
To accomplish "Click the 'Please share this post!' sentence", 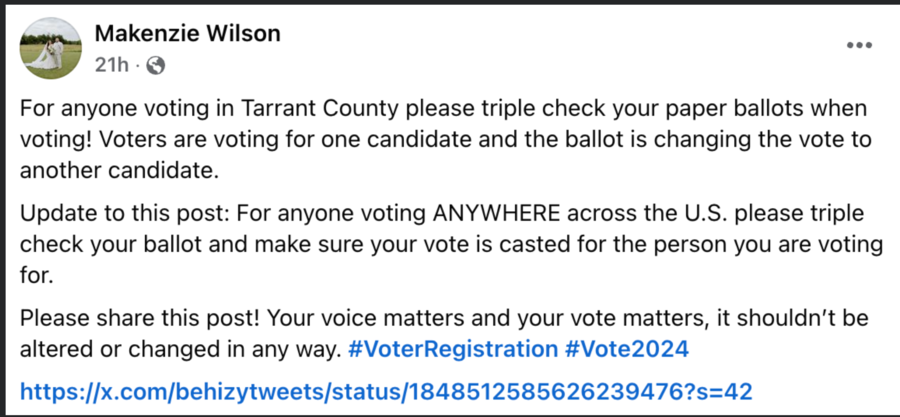I will click(141, 318).
